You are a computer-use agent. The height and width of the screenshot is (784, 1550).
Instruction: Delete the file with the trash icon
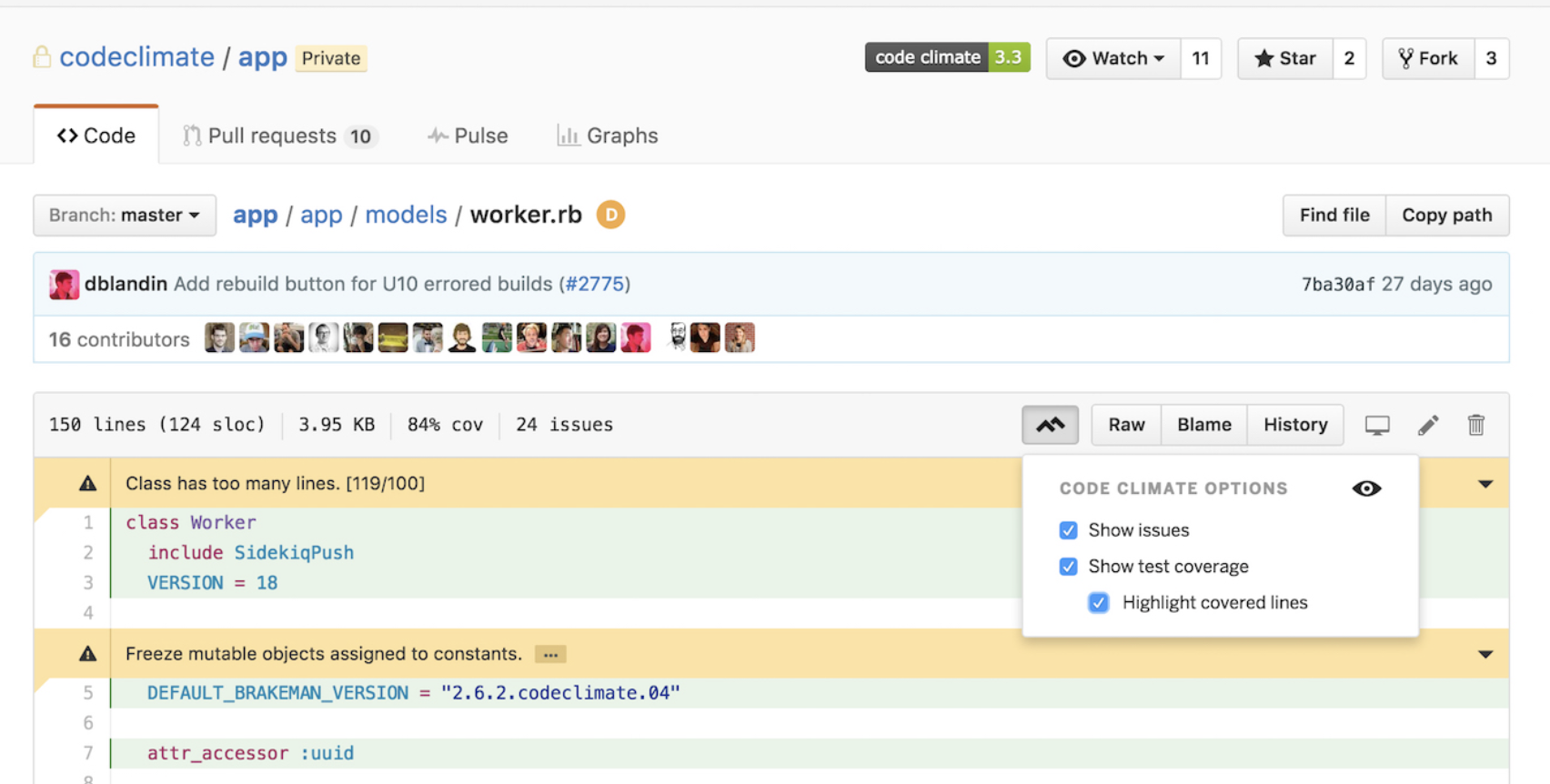[x=1476, y=425]
